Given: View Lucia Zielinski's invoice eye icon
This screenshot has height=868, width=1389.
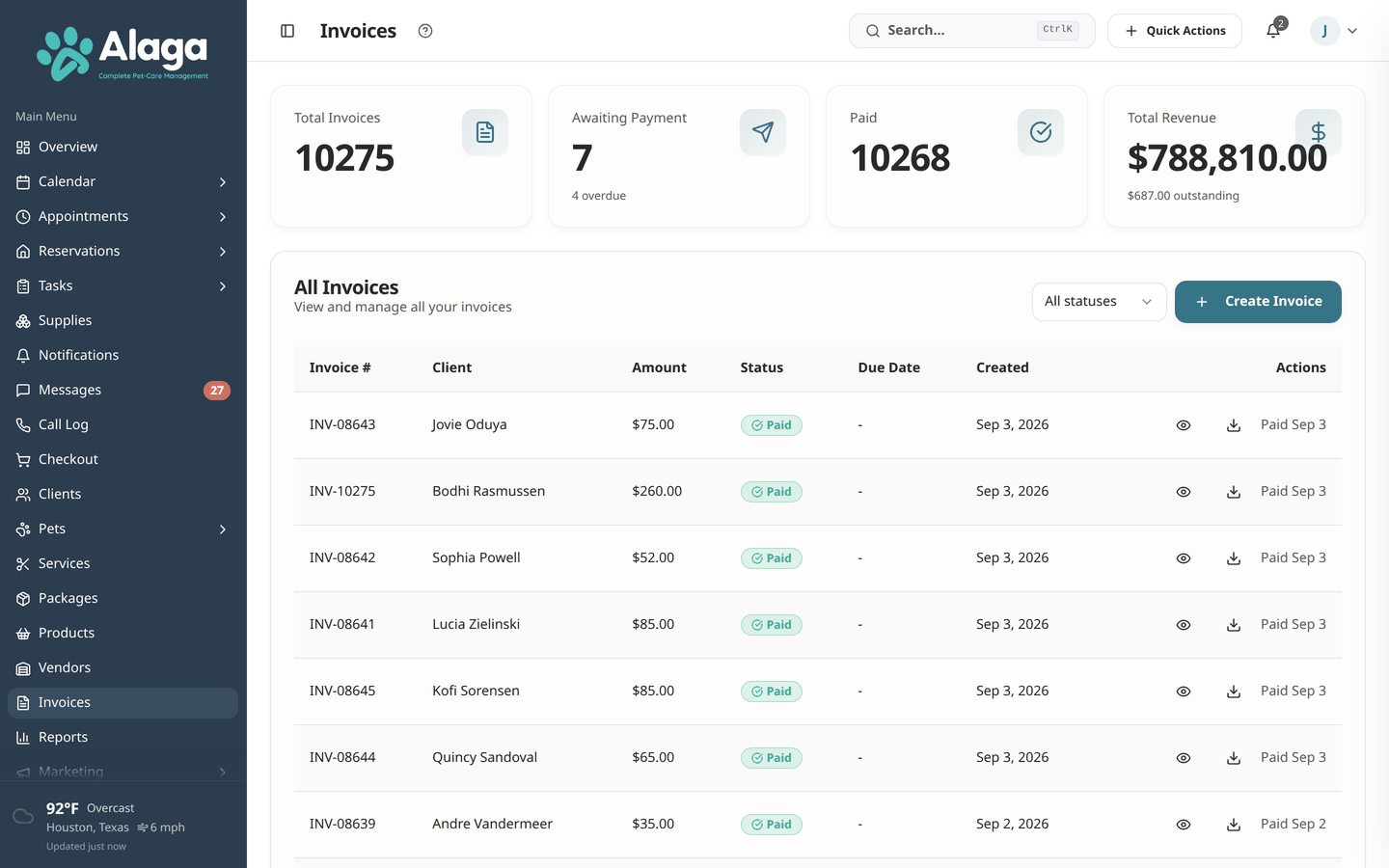Looking at the screenshot, I should click(x=1184, y=625).
